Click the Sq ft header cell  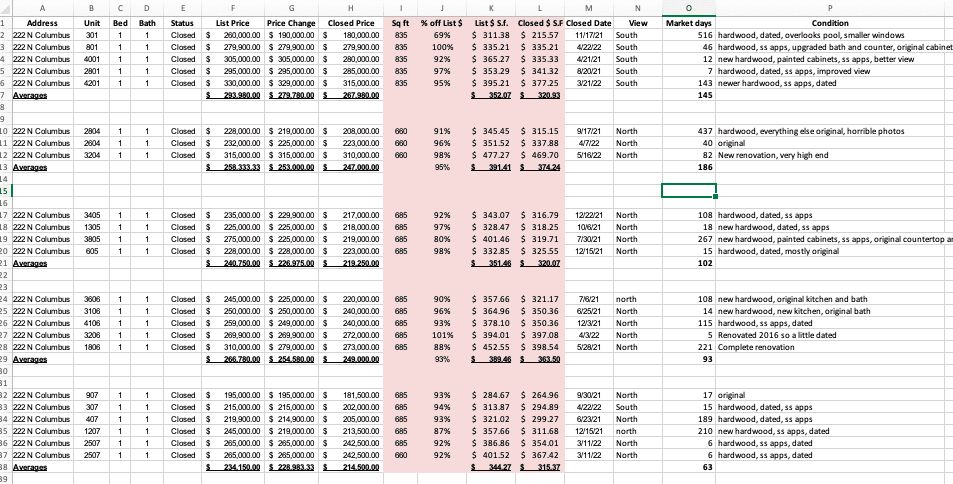click(x=400, y=21)
